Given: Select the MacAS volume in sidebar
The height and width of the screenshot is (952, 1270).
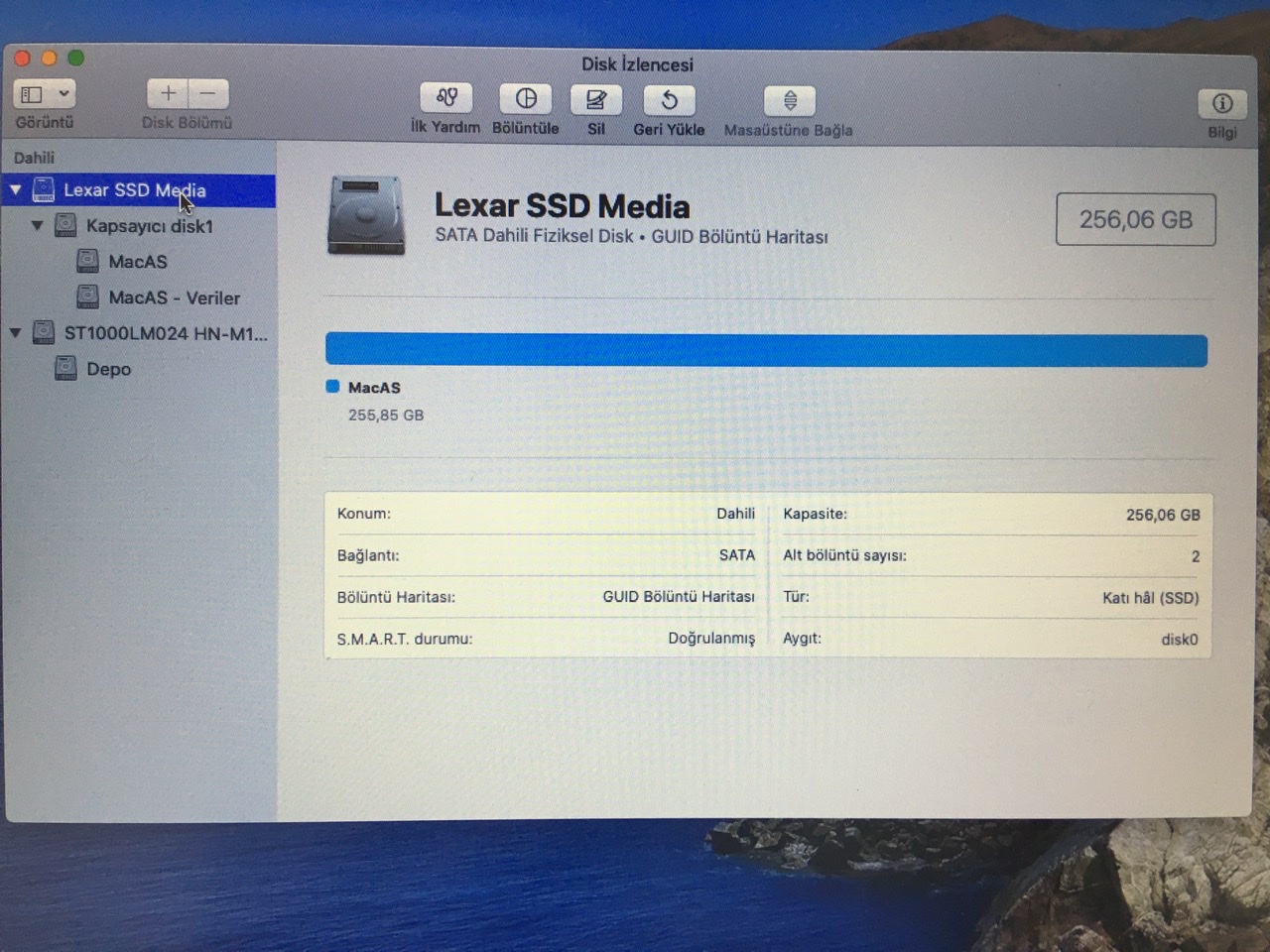Looking at the screenshot, I should [137, 262].
